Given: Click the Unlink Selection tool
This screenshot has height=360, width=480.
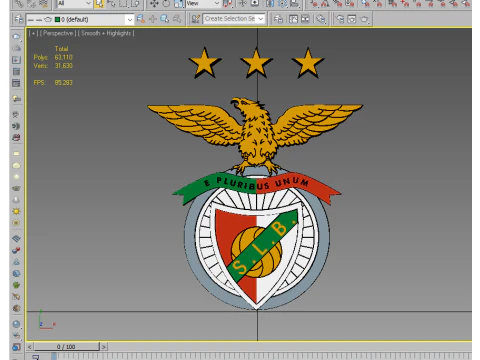Looking at the screenshot, I should click(x=31, y=3).
